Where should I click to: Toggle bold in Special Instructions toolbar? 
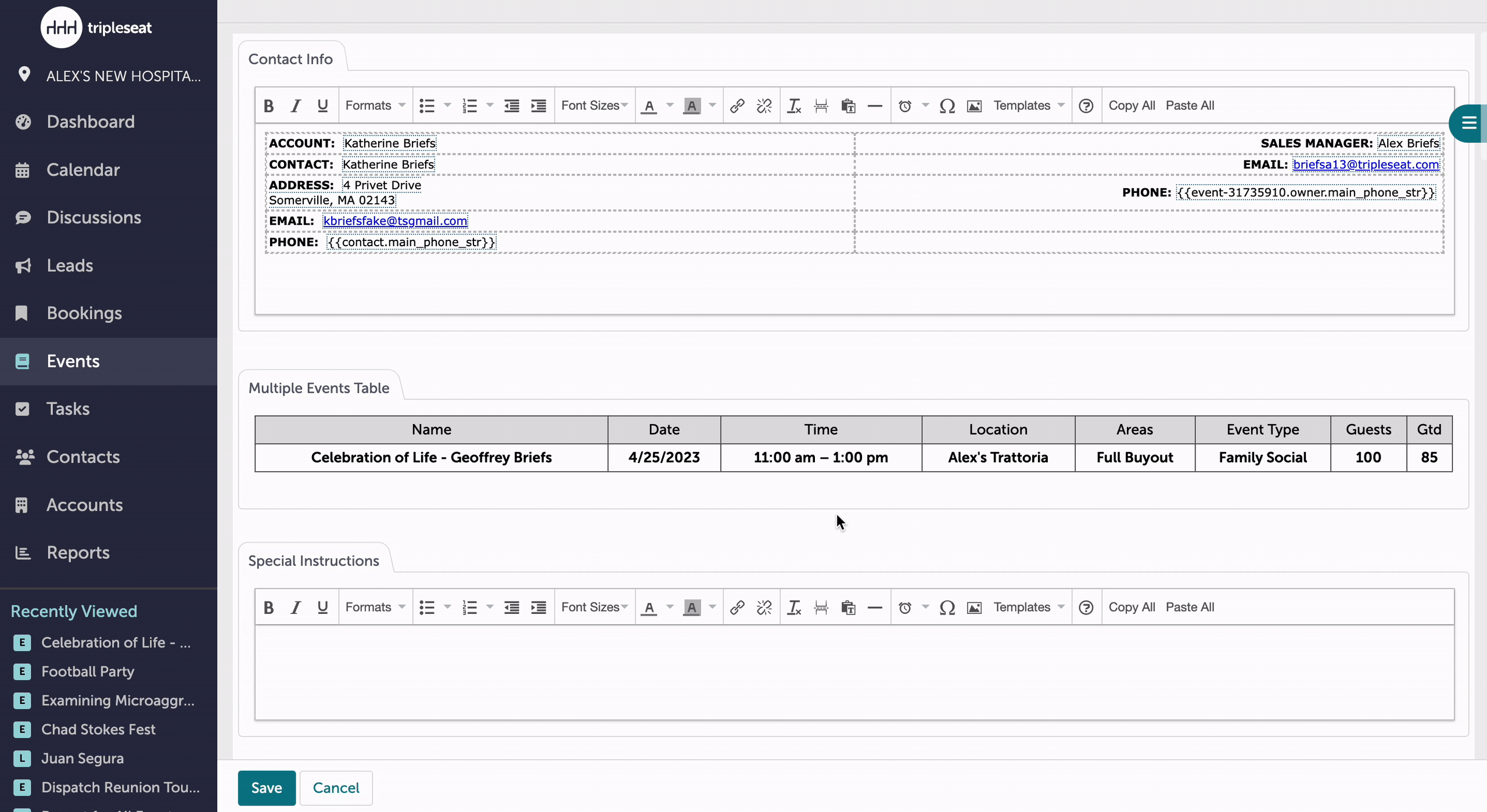(x=268, y=608)
